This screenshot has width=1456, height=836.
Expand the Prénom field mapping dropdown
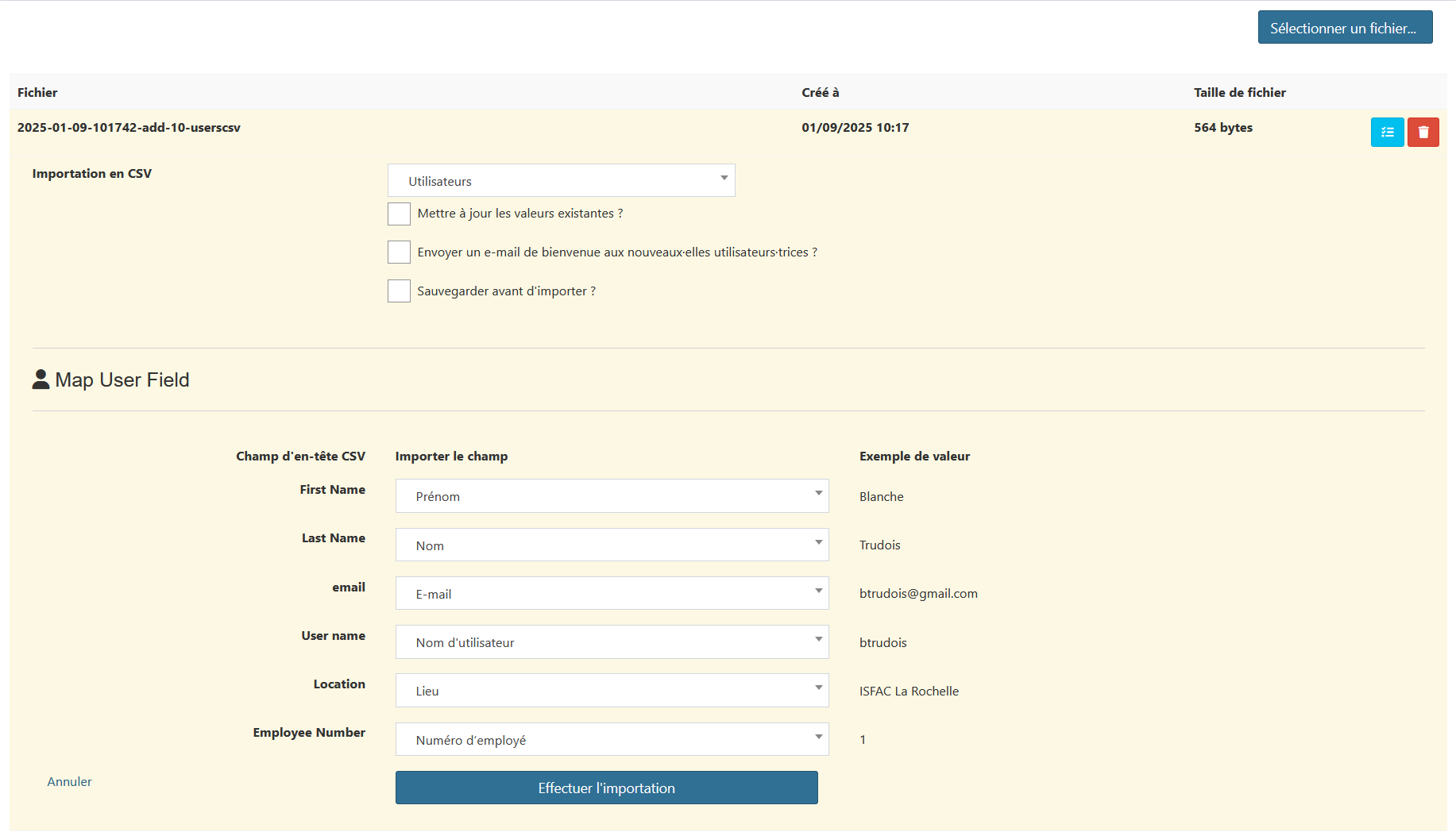(612, 496)
